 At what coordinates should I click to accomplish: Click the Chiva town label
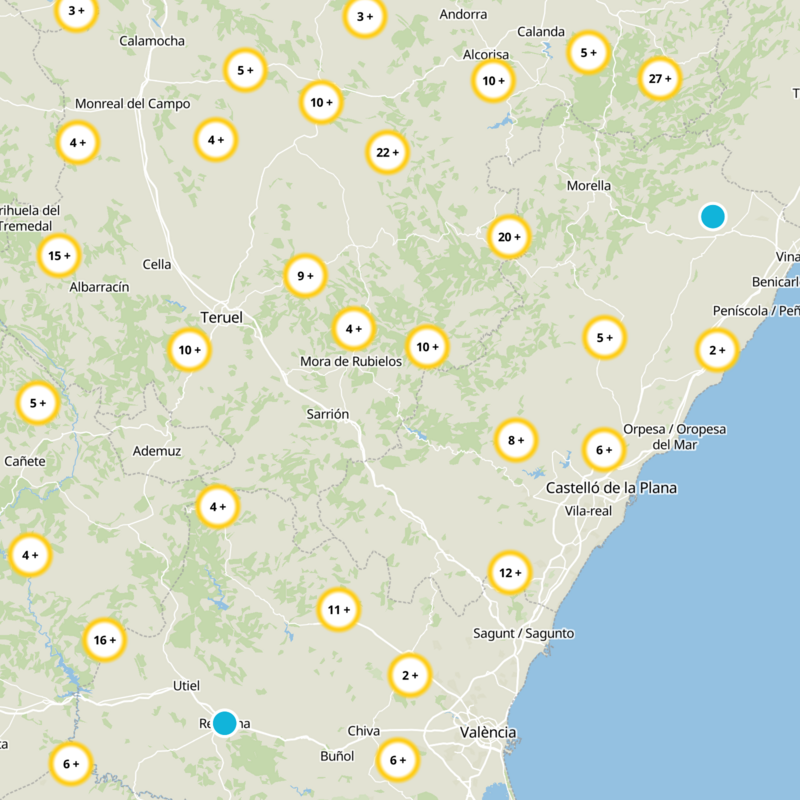[363, 731]
